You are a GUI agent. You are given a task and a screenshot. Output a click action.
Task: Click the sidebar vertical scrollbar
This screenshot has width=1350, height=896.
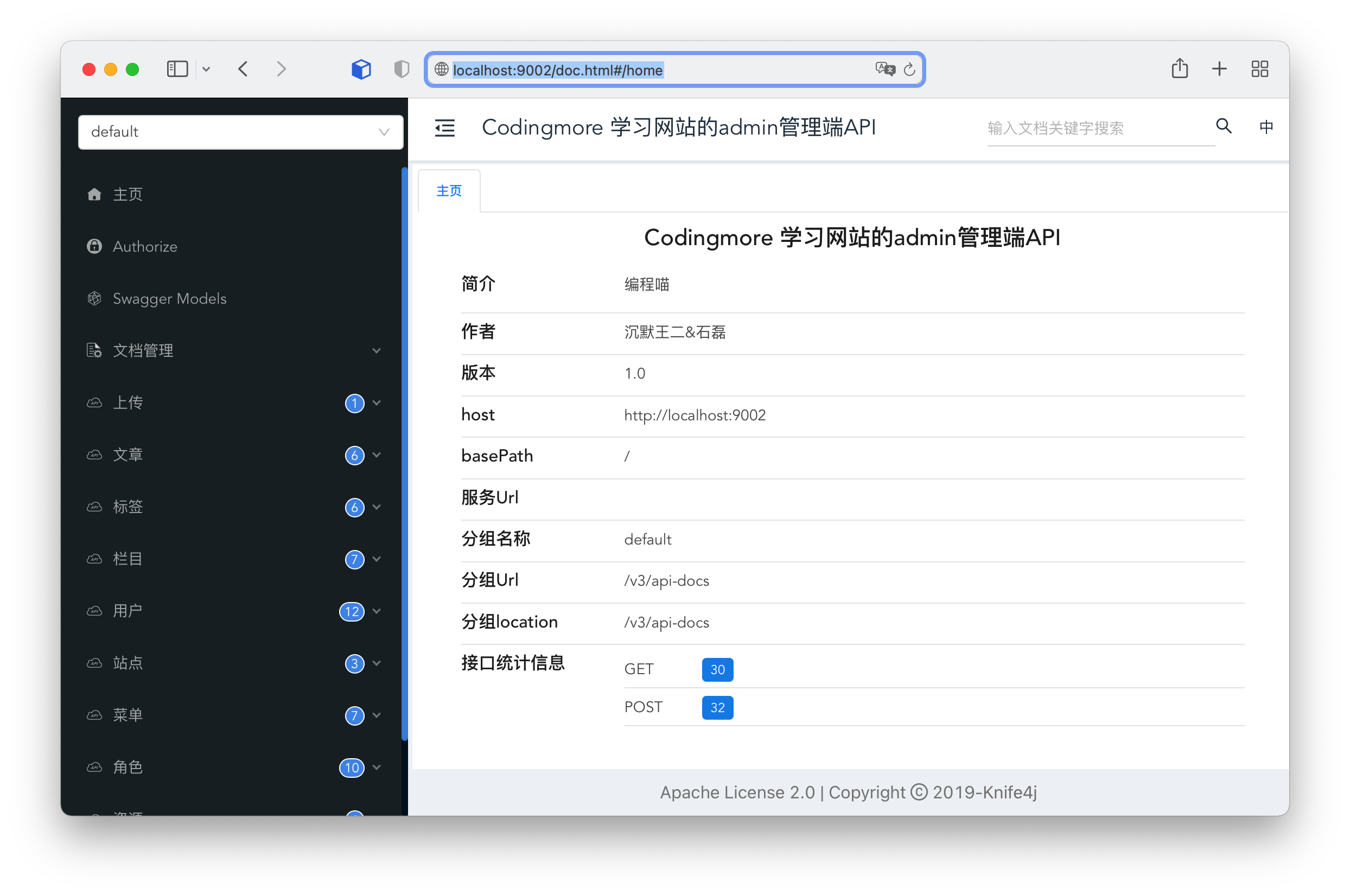click(x=405, y=455)
